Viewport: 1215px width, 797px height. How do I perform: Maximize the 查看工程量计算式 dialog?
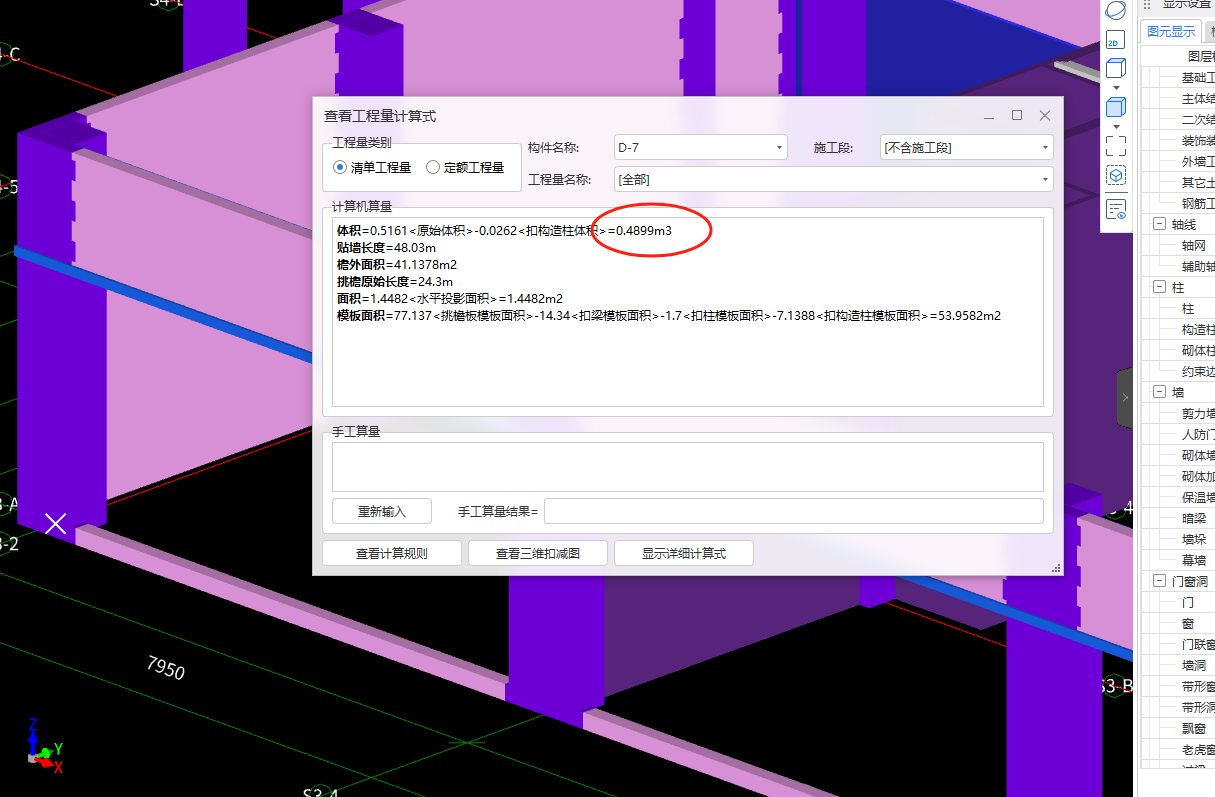coord(1017,116)
